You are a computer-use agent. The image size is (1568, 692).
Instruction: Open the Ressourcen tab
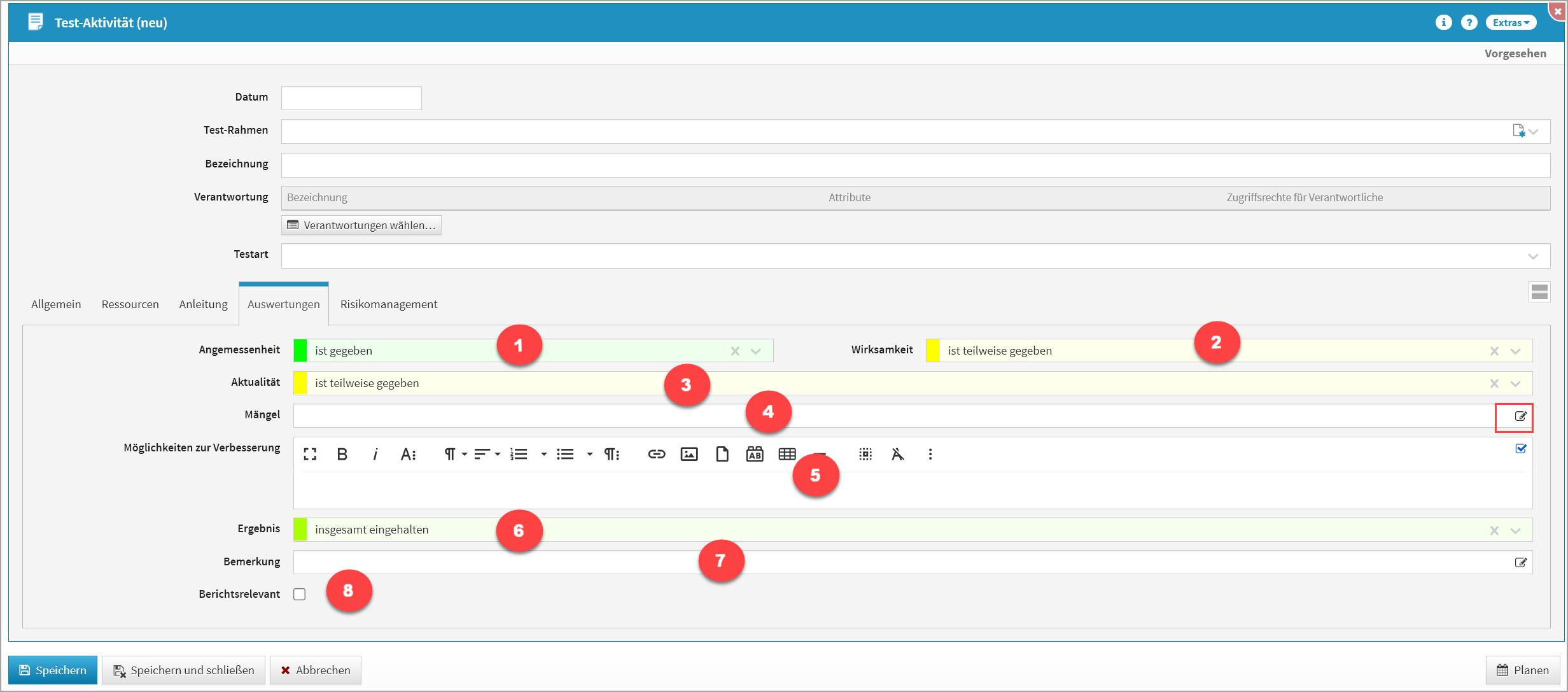130,304
